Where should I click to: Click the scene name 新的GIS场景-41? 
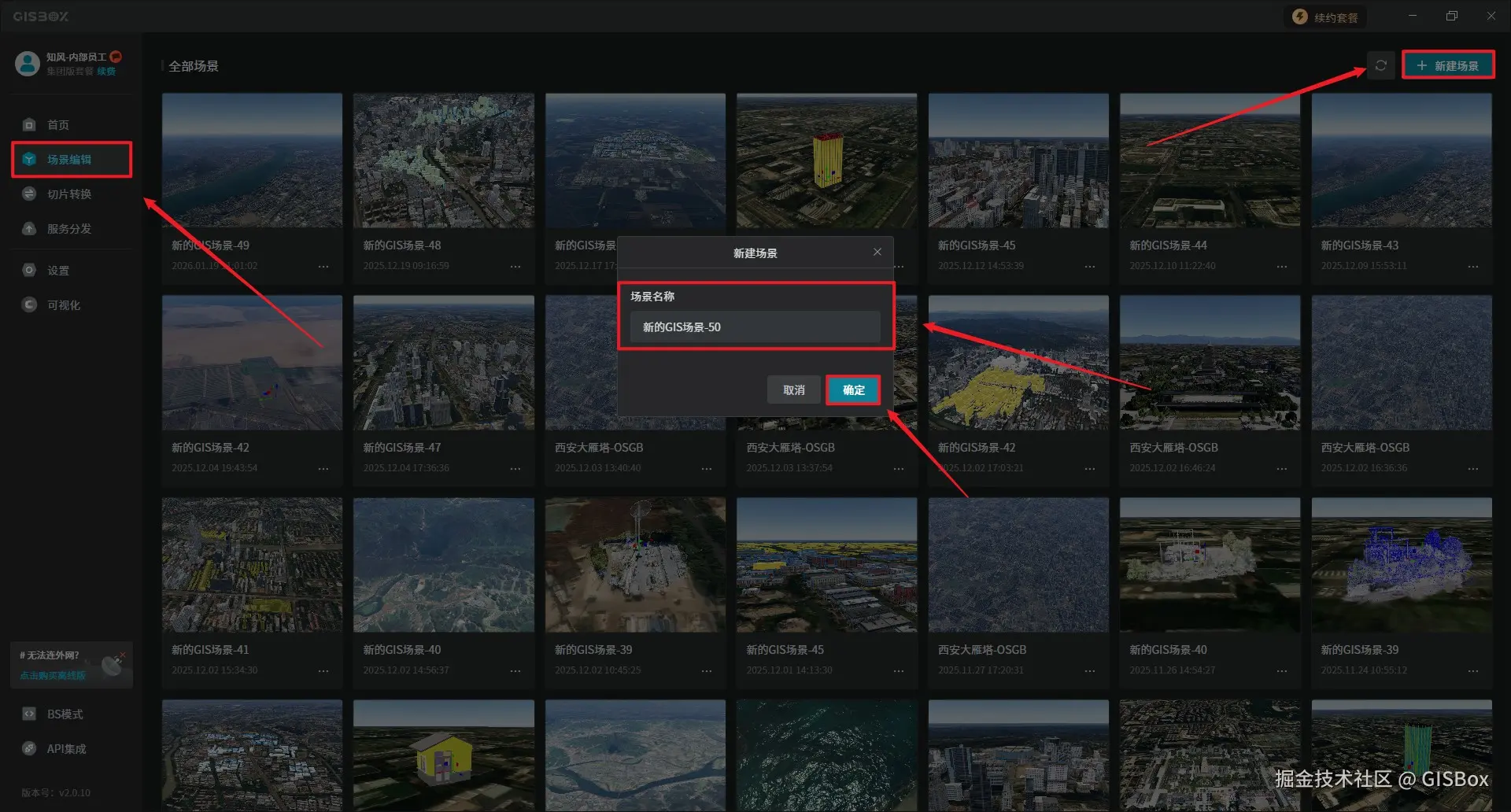click(210, 650)
